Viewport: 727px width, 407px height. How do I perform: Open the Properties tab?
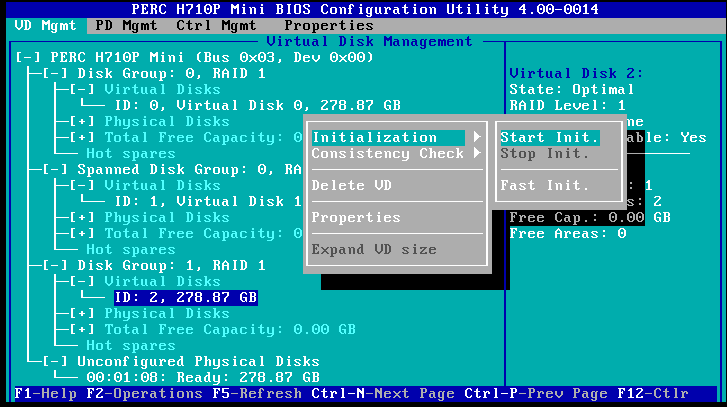(x=329, y=25)
